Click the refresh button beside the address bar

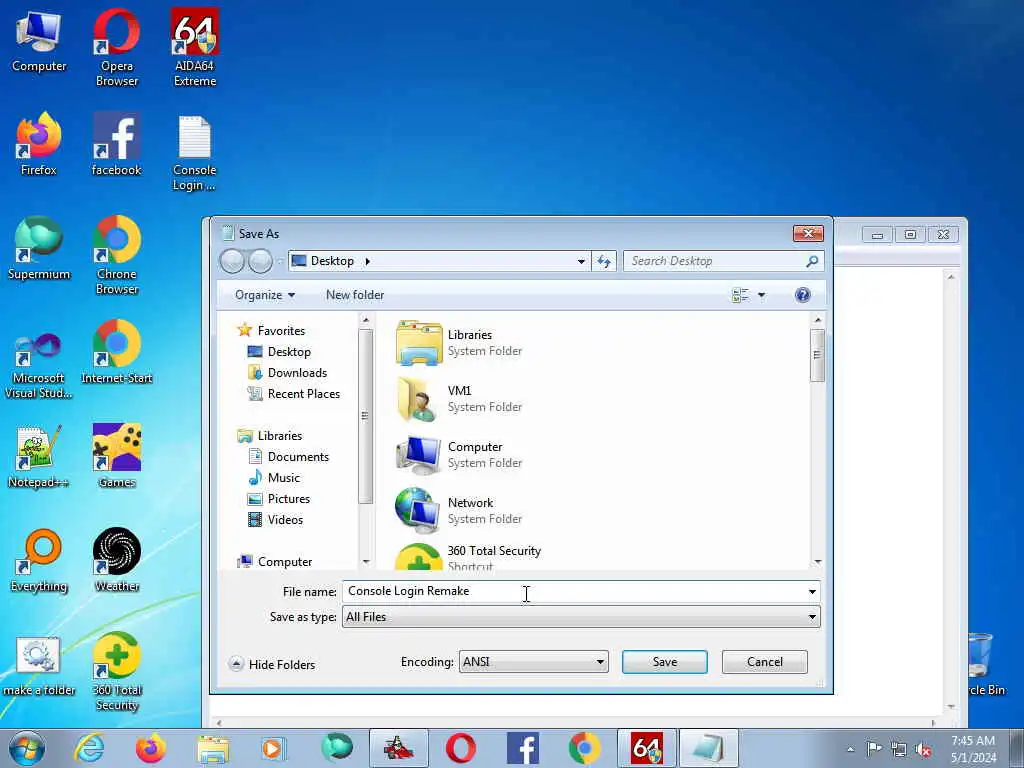tap(604, 261)
